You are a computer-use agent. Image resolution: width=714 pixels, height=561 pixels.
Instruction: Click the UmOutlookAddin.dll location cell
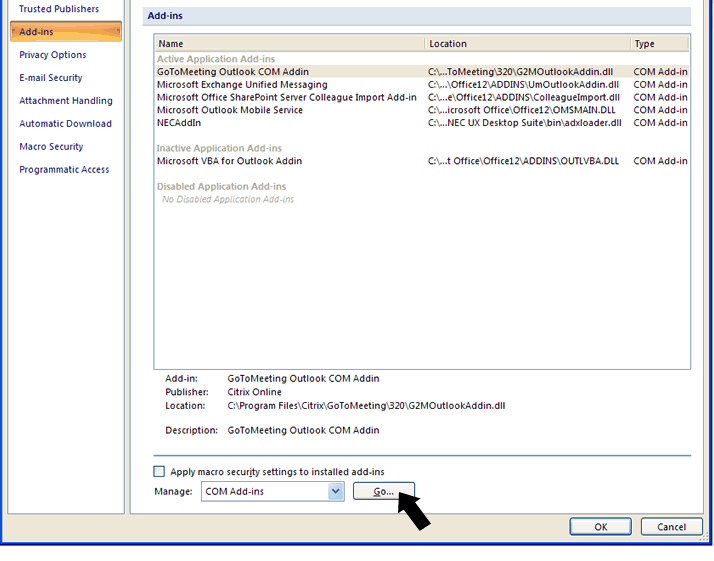[523, 84]
